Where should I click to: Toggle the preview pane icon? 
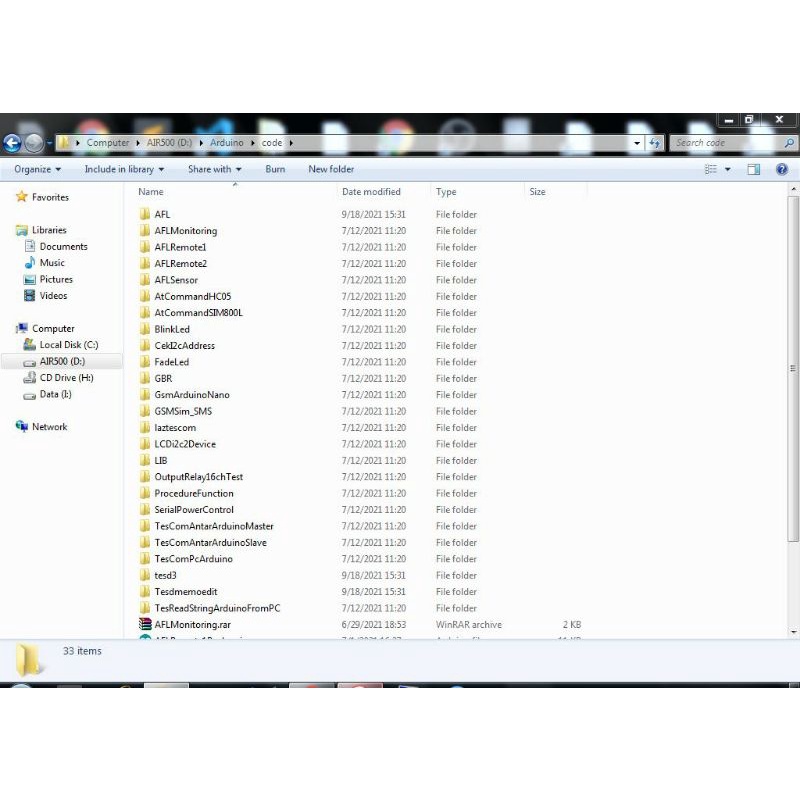[x=754, y=169]
